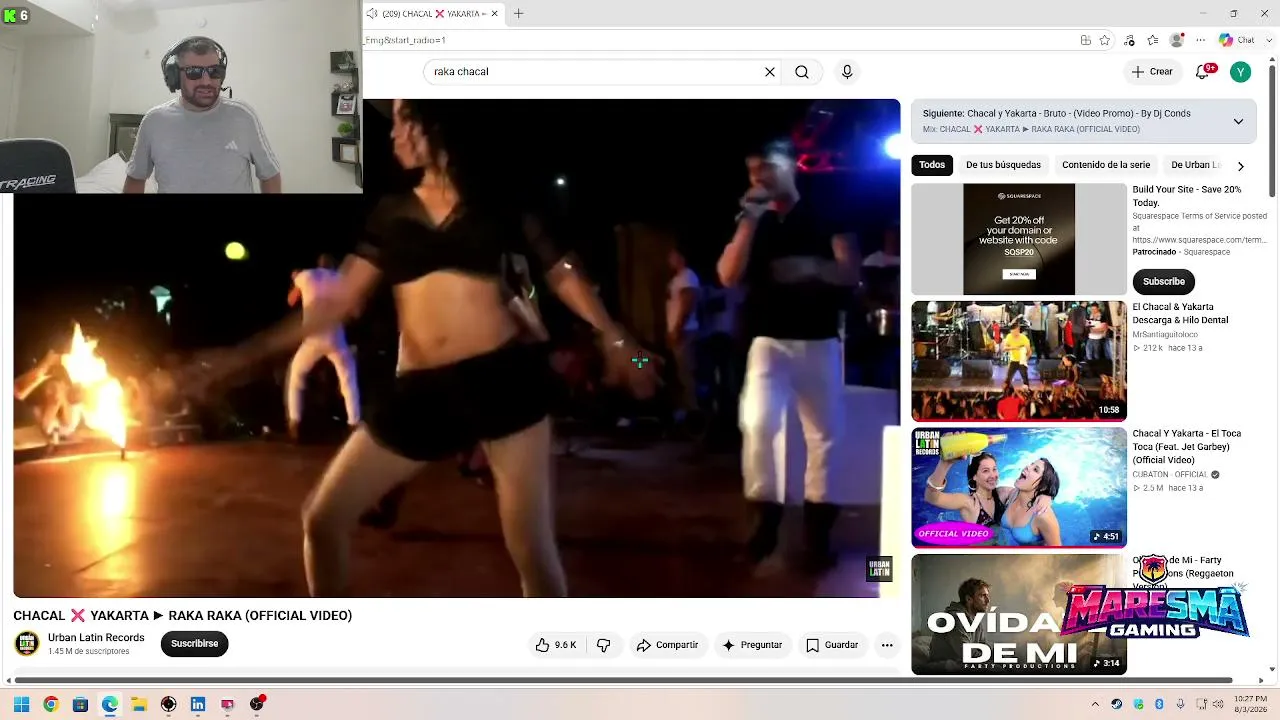This screenshot has width=1280, height=720.
Task: Select the Todos filter chip
Action: click(932, 165)
